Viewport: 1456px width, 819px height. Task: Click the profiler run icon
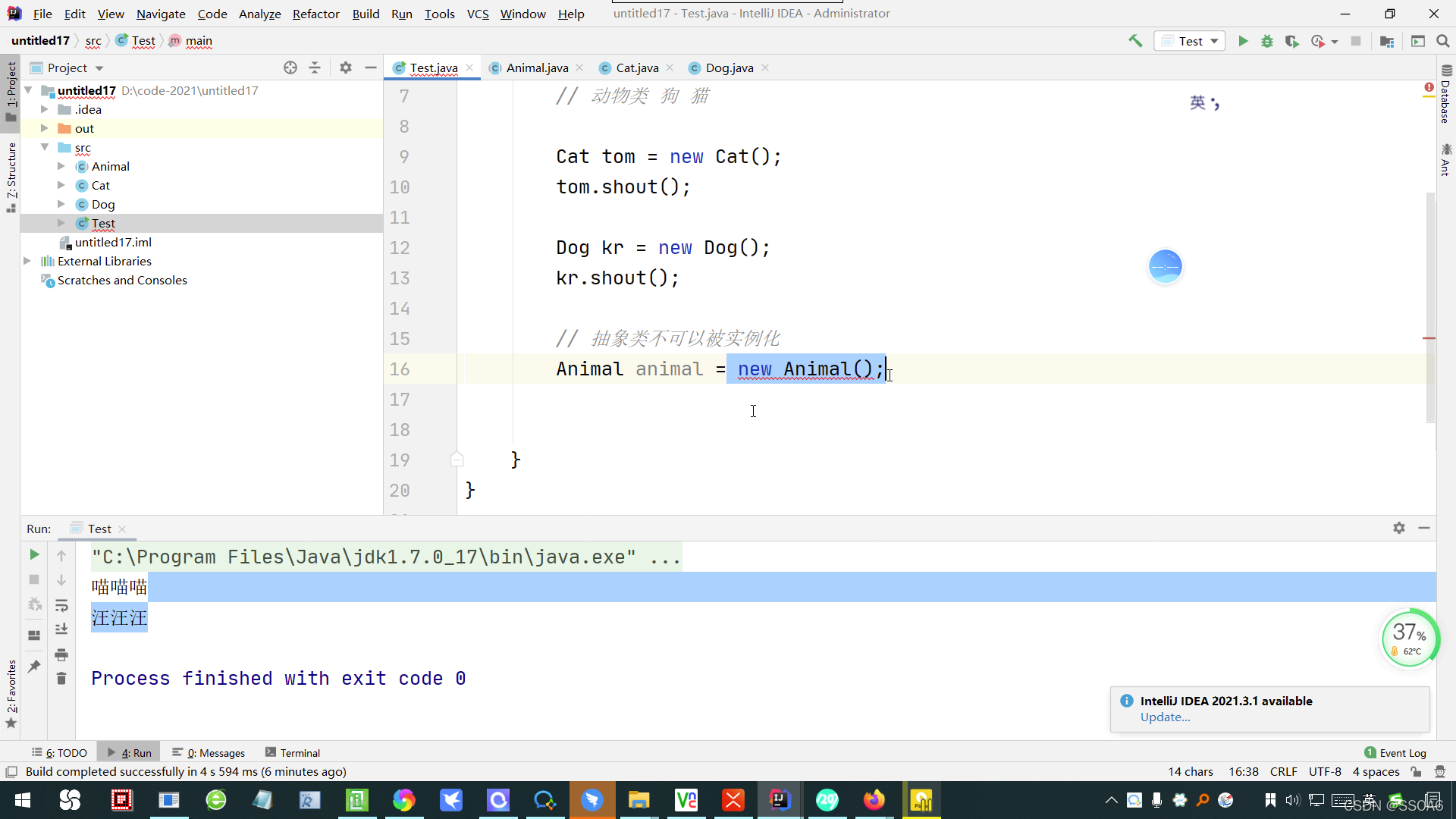point(1318,41)
